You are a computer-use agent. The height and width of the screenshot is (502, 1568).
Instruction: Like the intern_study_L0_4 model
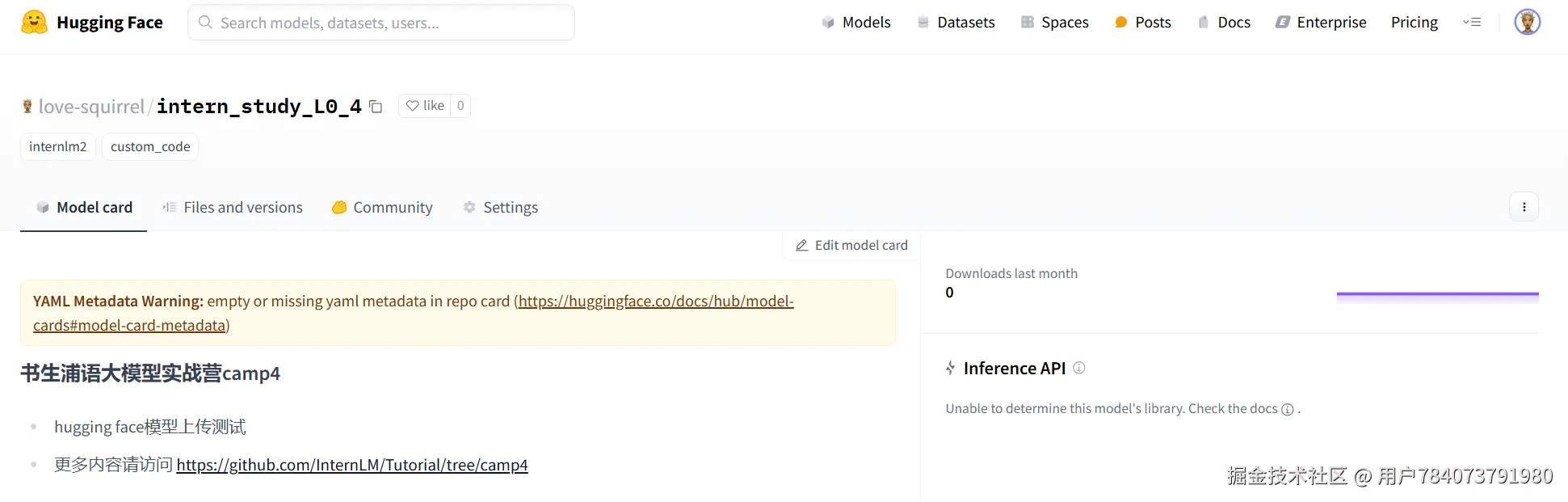click(425, 106)
